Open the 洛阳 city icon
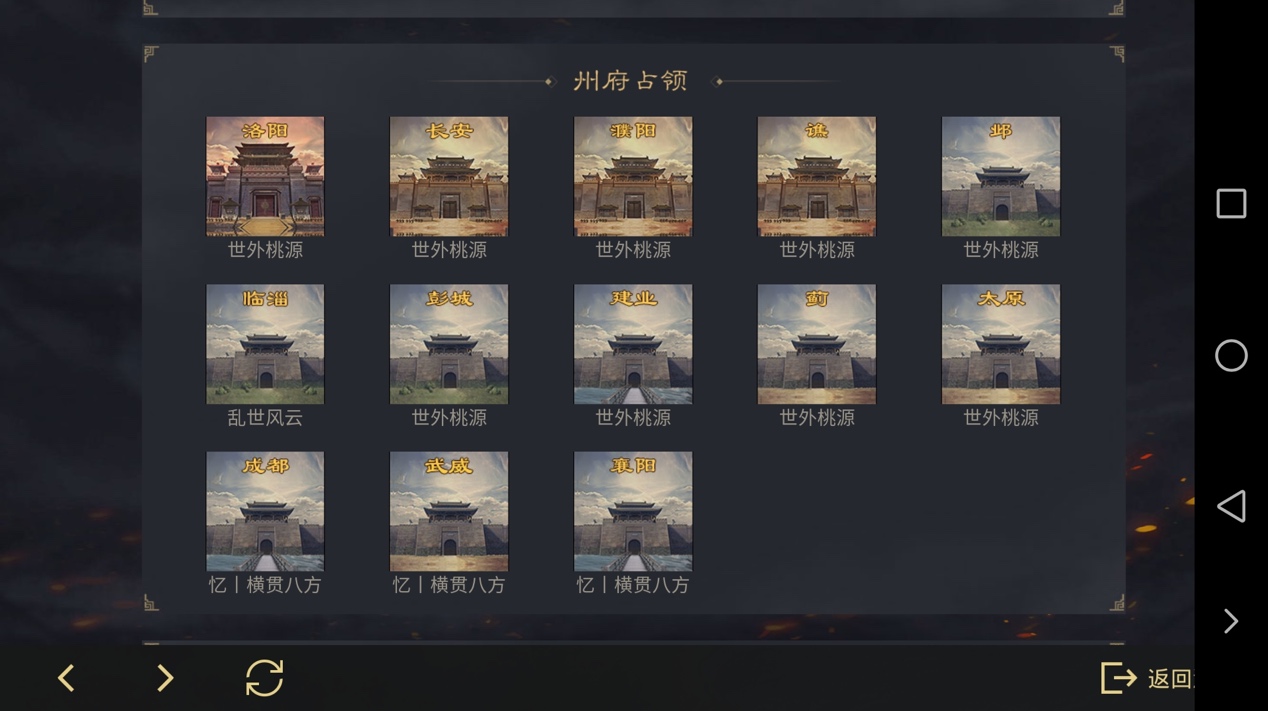This screenshot has width=1268, height=711. pyautogui.click(x=265, y=176)
